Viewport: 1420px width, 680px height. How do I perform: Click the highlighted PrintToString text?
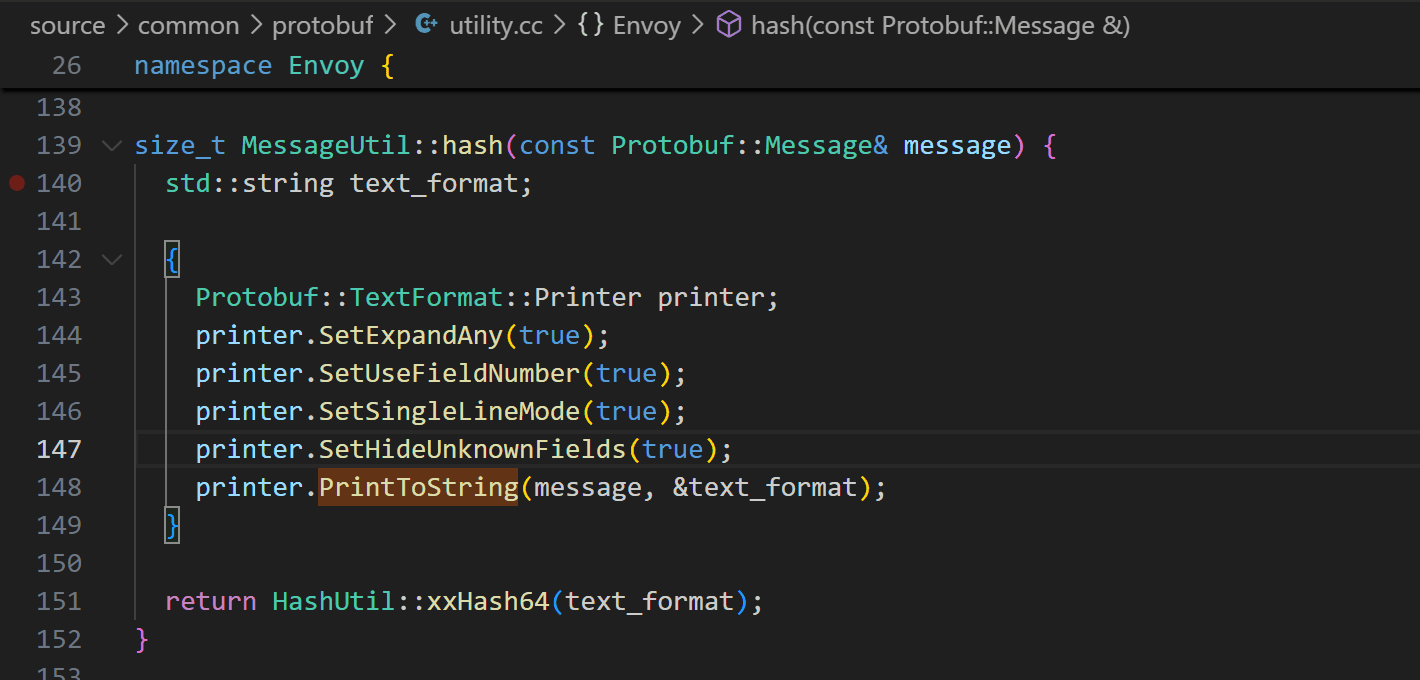point(418,487)
